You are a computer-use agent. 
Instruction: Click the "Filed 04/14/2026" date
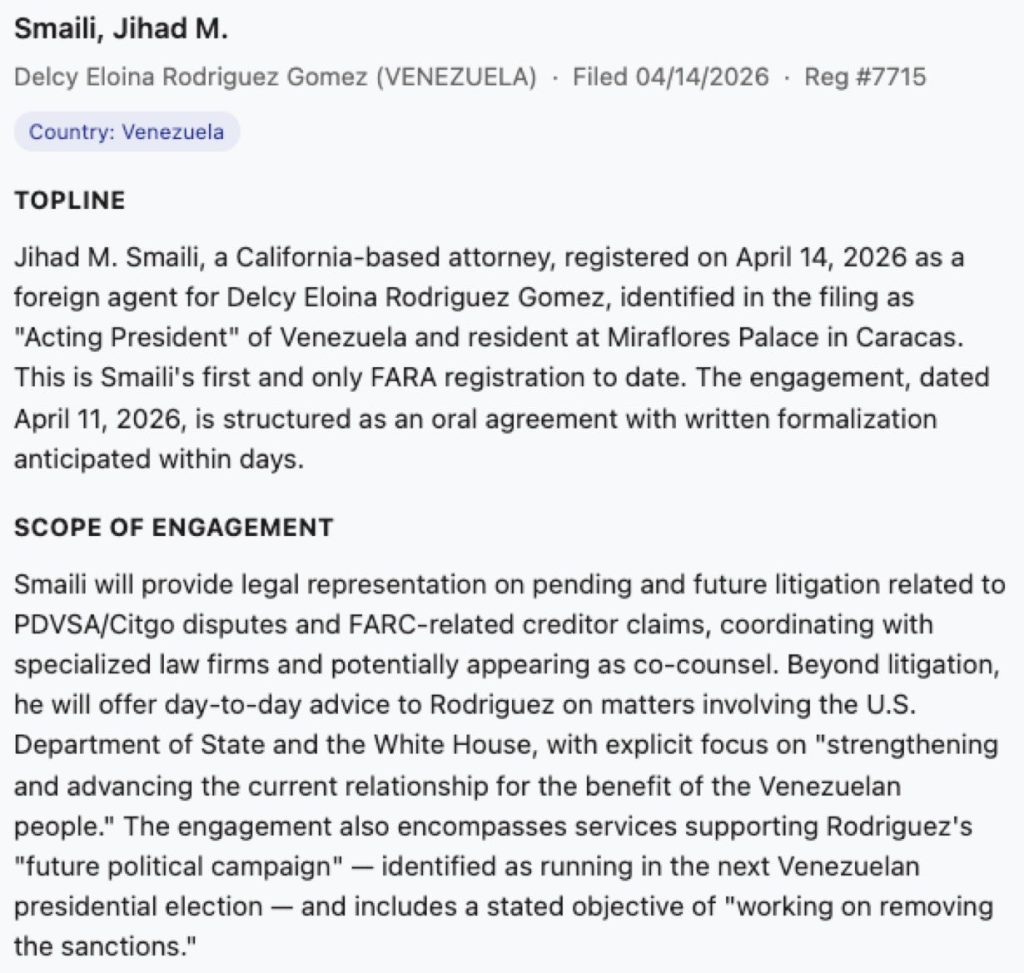671,77
